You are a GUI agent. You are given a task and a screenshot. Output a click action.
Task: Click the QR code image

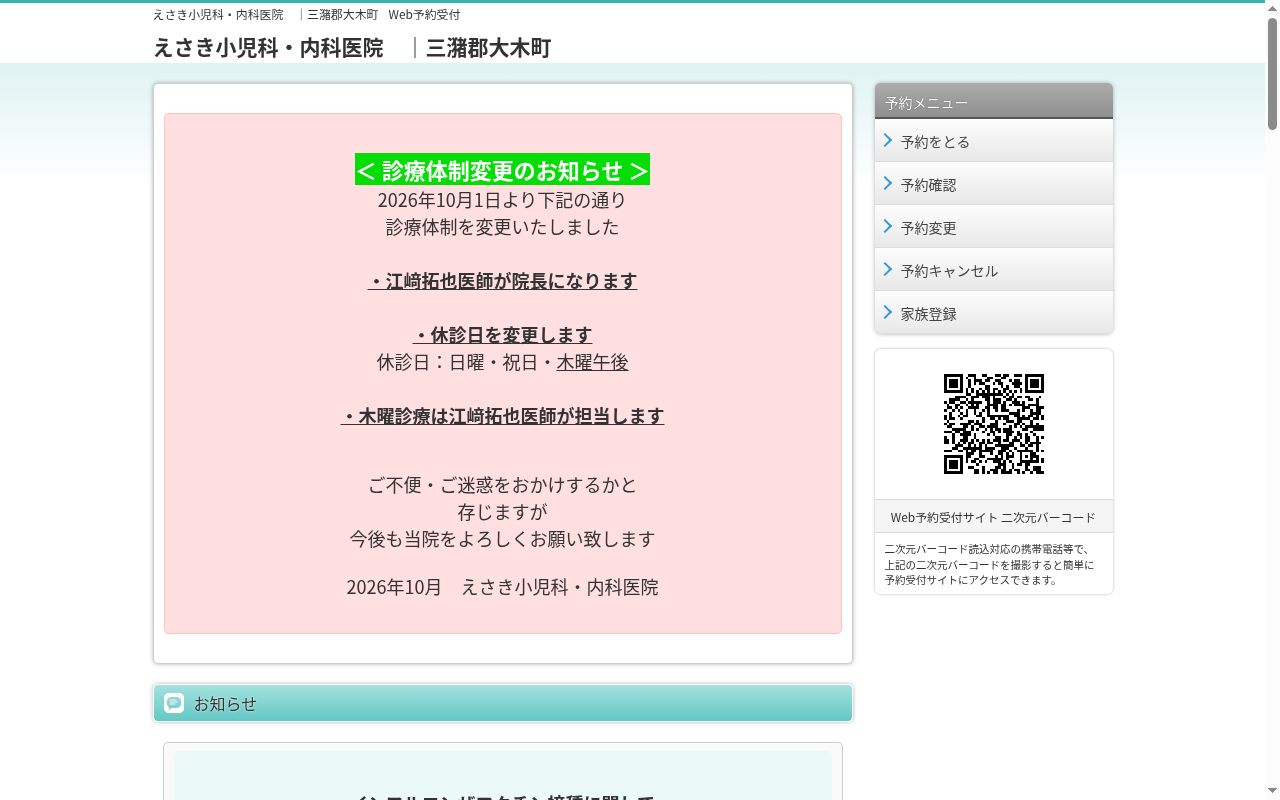(x=994, y=424)
